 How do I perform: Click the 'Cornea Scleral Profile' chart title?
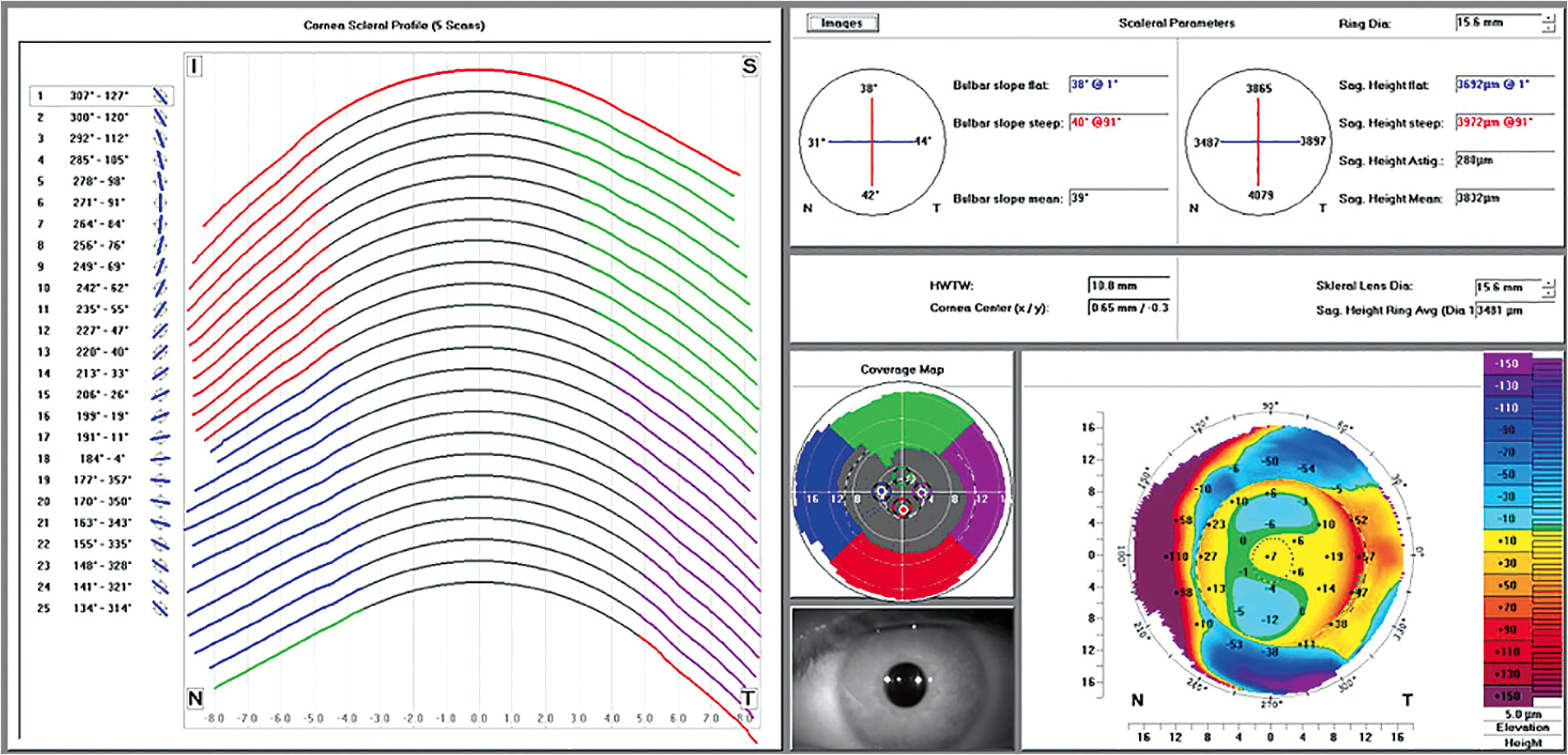pyautogui.click(x=394, y=26)
